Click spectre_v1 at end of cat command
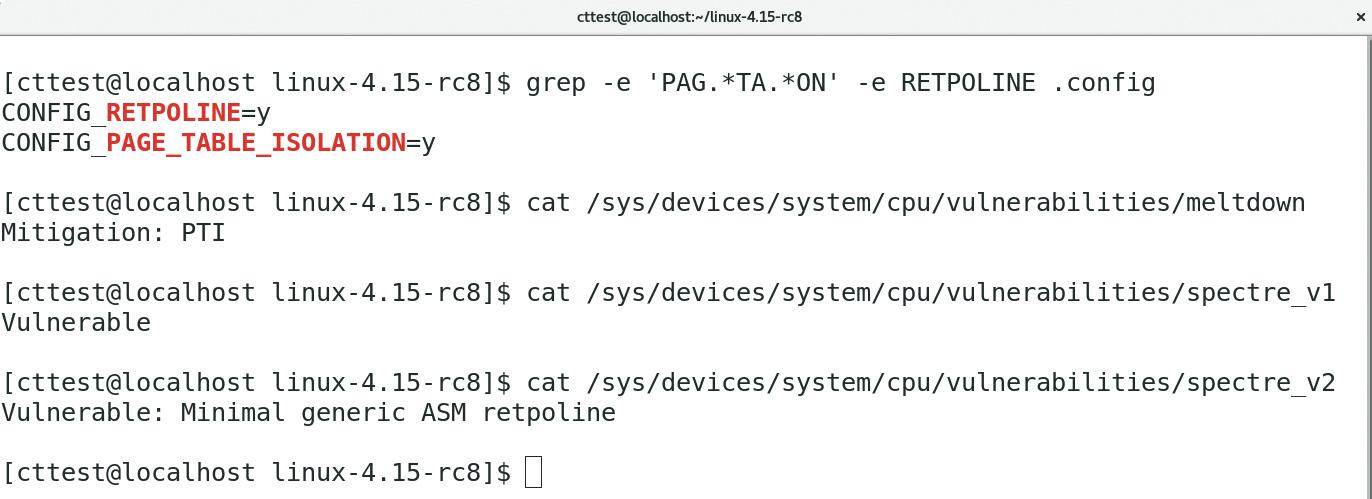Screen dimensions: 1372x499 [1262, 293]
